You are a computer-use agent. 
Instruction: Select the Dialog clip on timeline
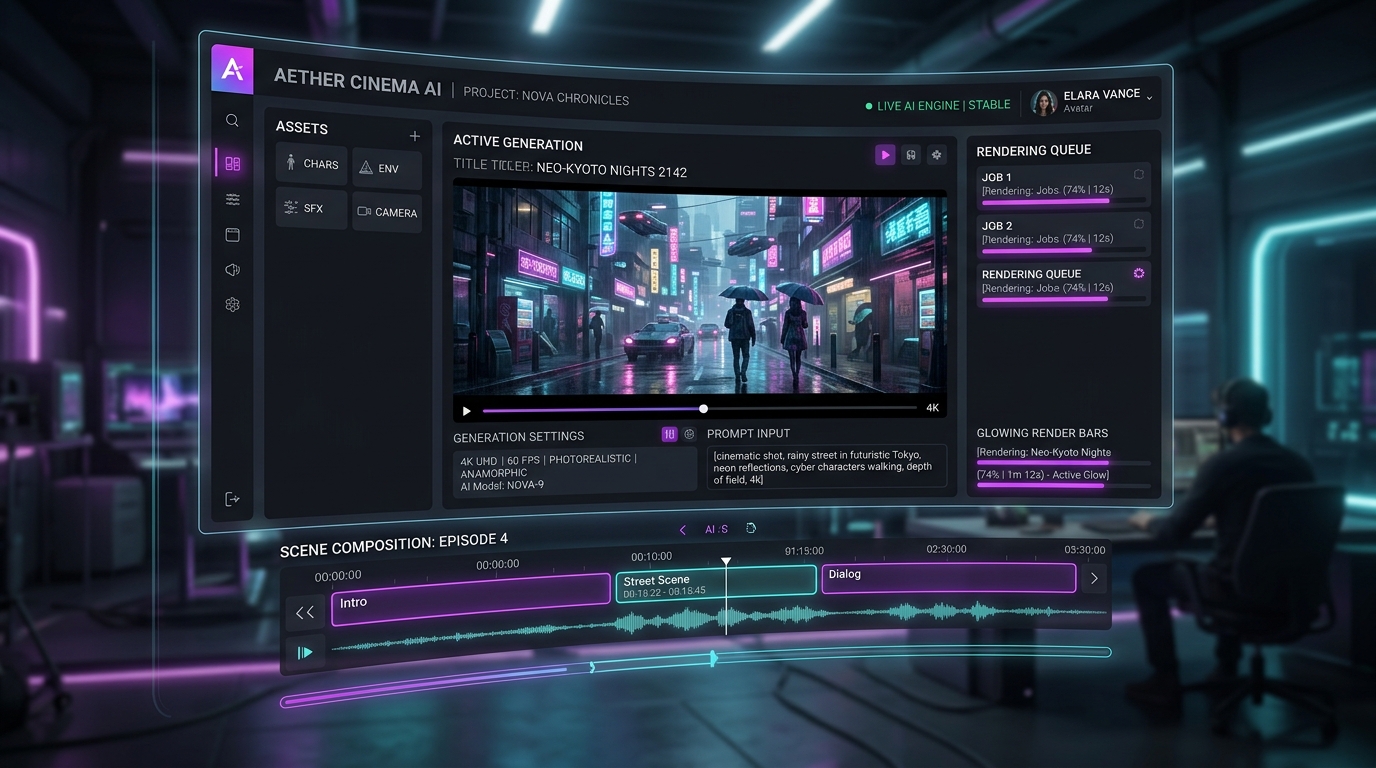(949, 577)
